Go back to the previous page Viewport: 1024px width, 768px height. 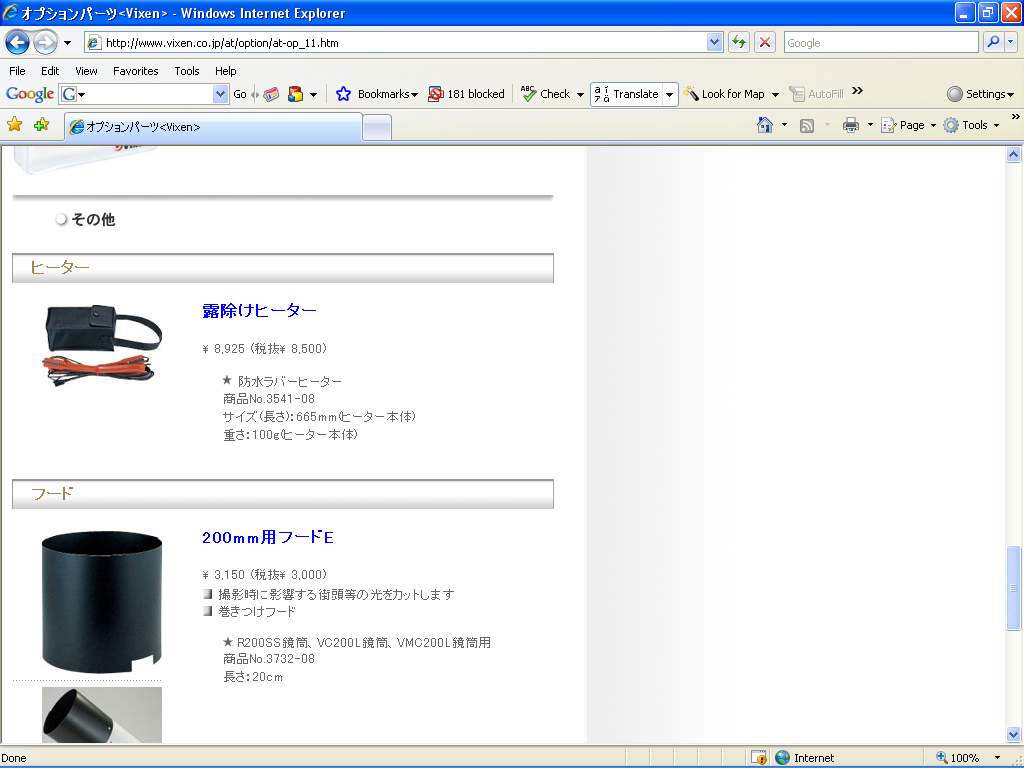18,43
